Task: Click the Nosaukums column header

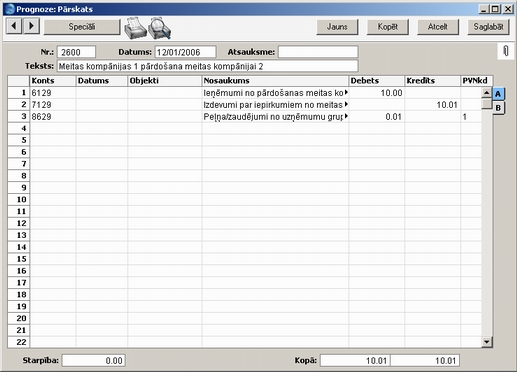Action: tap(275, 81)
